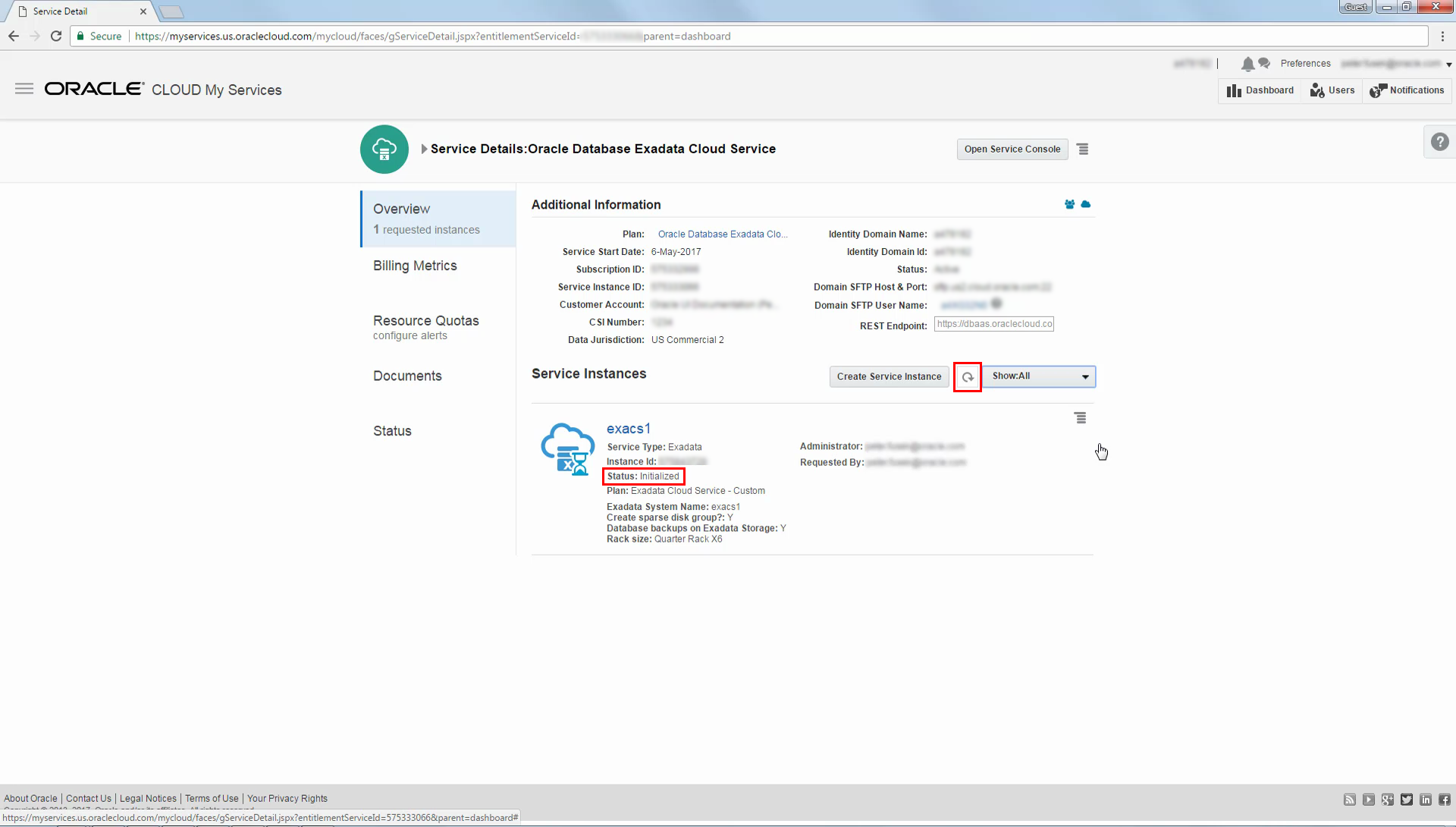Click the users group icon in Additional Information
The width and height of the screenshot is (1456, 827).
pos(1069,204)
